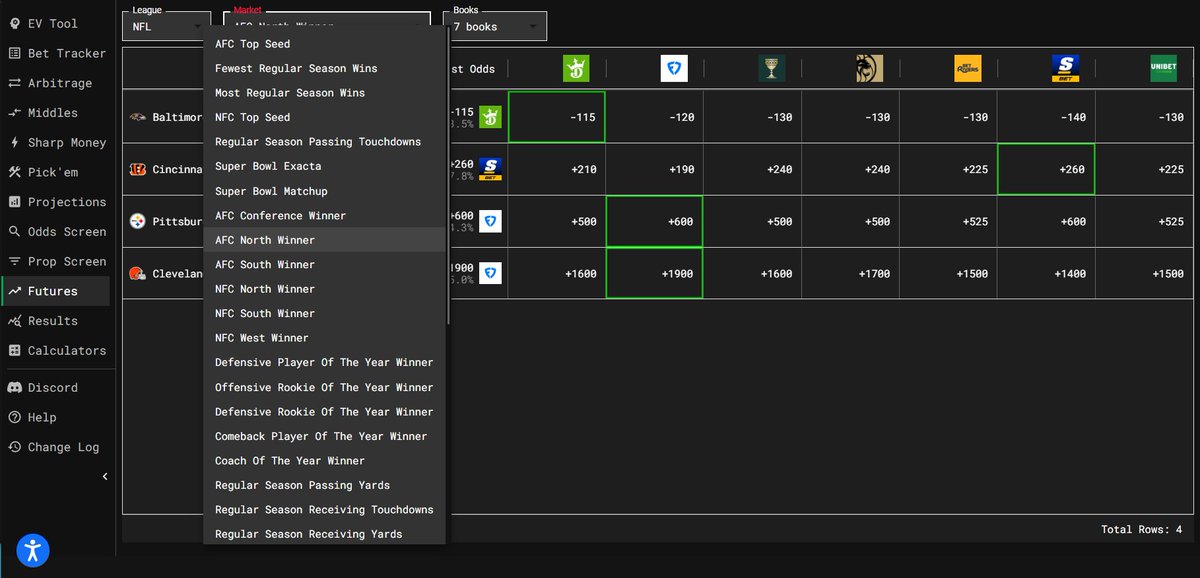Click the Unibet column logo
The width and height of the screenshot is (1200, 578).
(x=1163, y=68)
